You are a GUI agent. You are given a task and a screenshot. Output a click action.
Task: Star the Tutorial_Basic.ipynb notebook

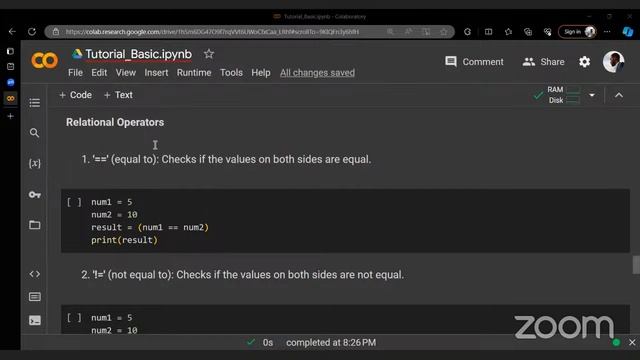[209, 54]
